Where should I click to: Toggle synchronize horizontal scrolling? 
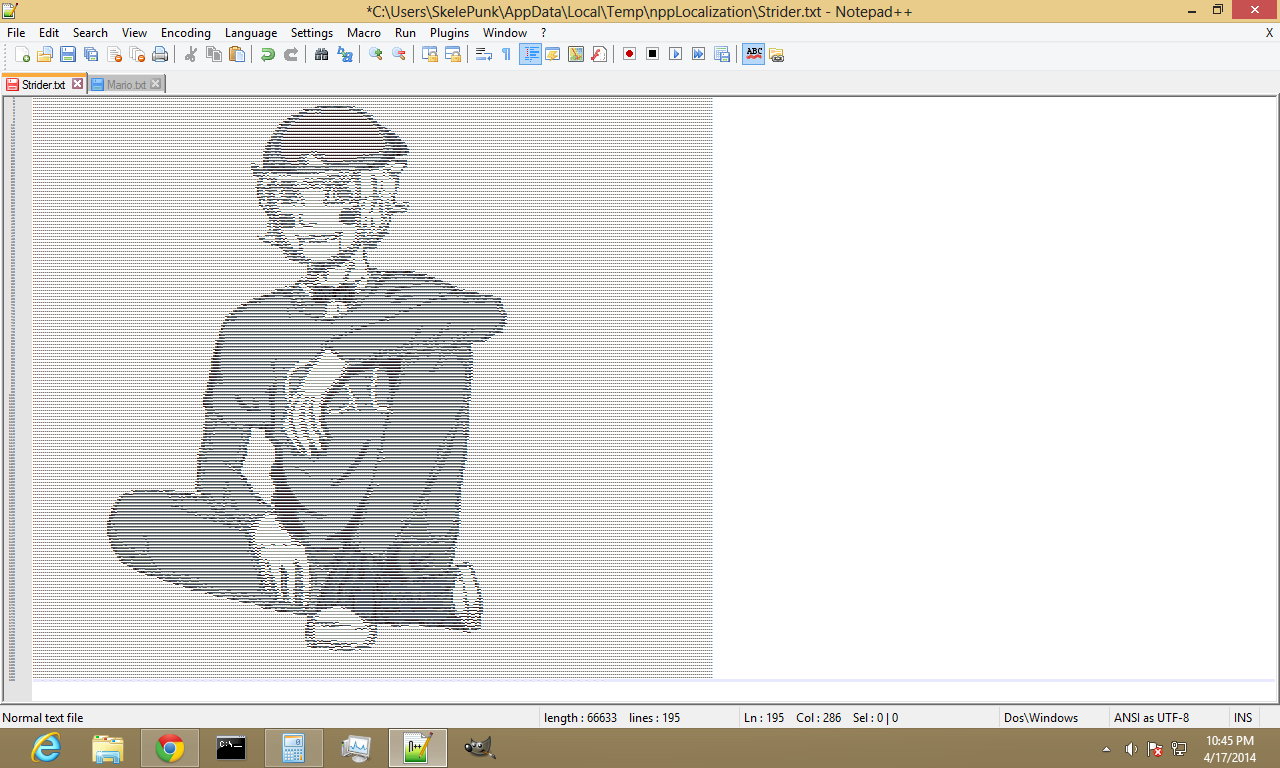pos(453,54)
